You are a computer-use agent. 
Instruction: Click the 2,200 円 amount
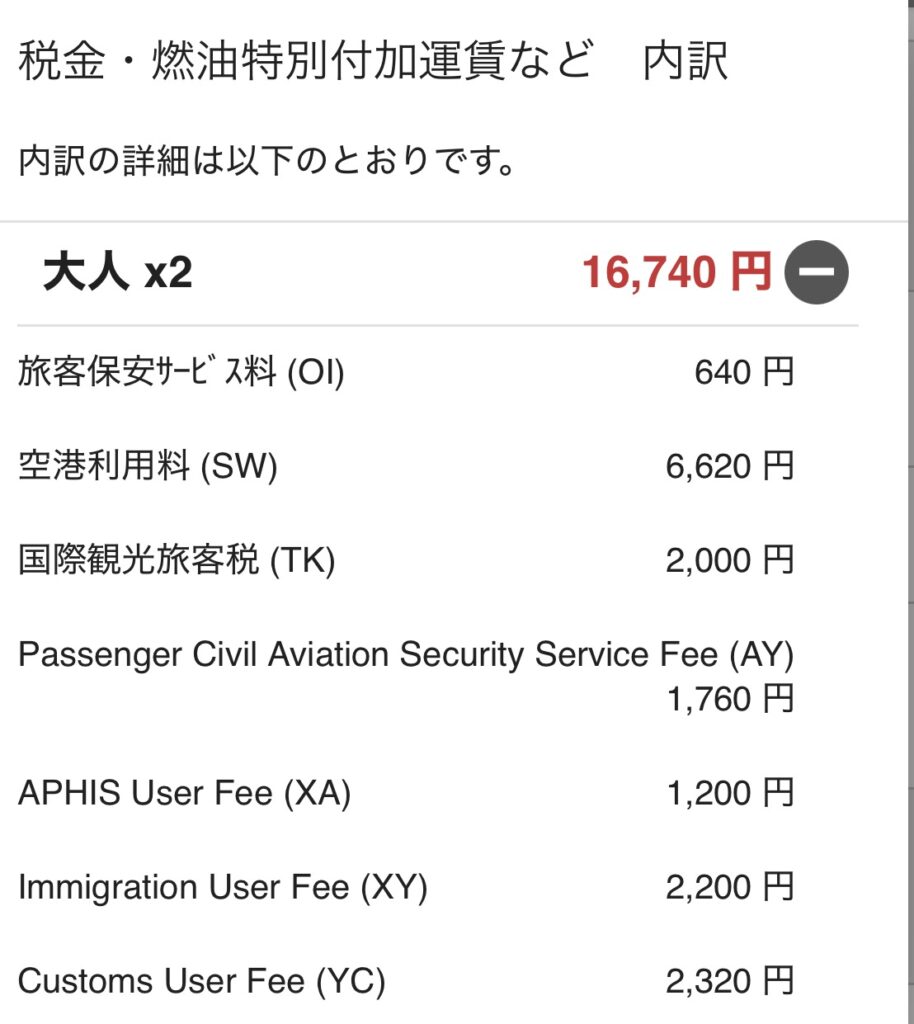click(730, 887)
